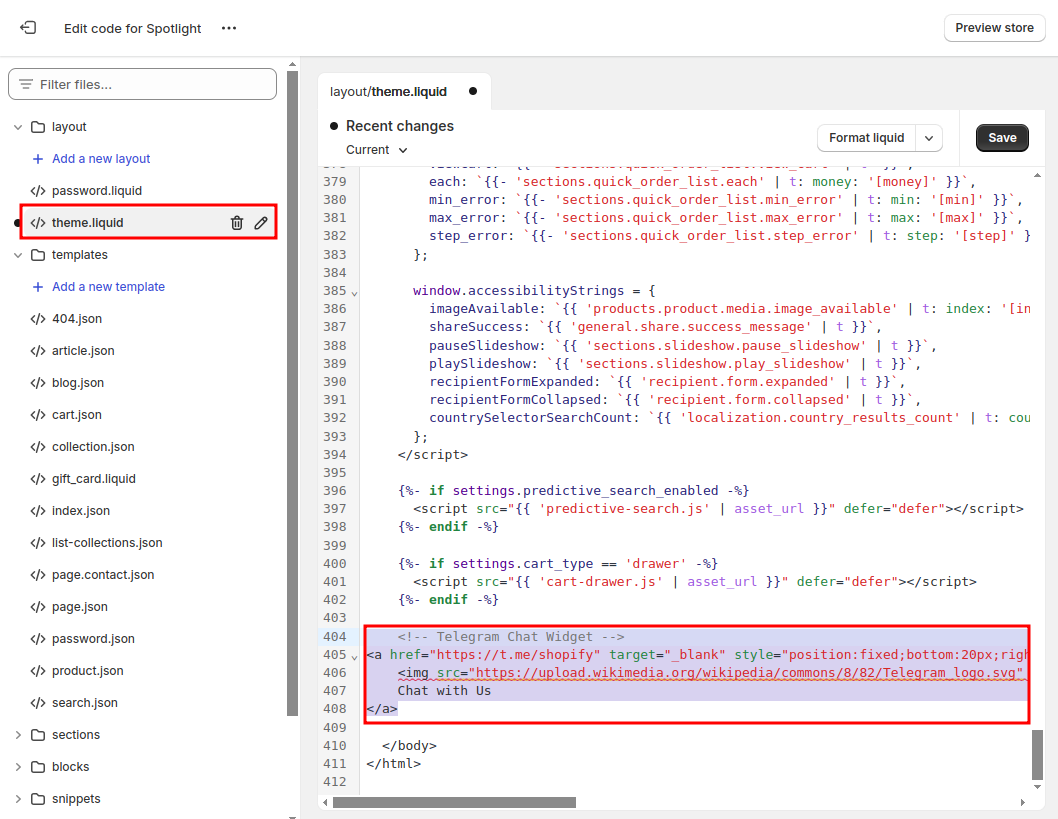Click the file icon beside 404.json
This screenshot has width=1058, height=819.
tap(38, 318)
